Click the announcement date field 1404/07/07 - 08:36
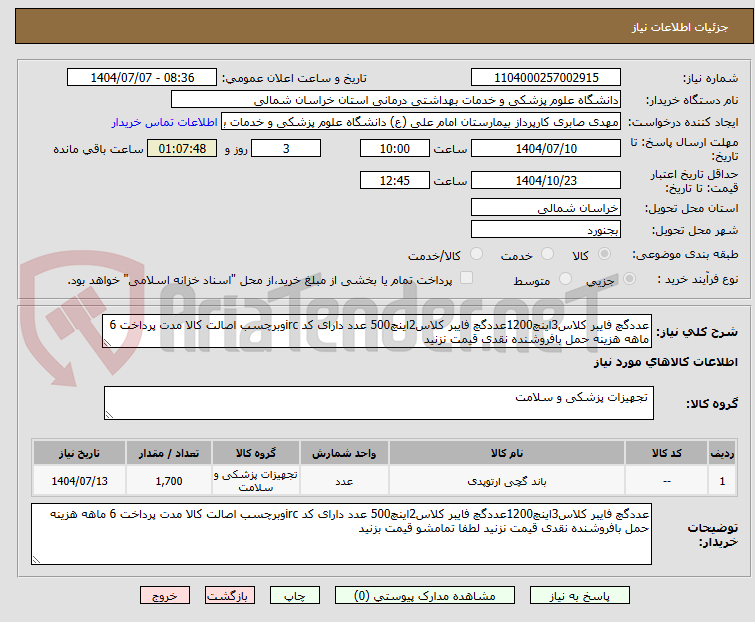Screen dimensions: 755x622 pyautogui.click(x=142, y=78)
